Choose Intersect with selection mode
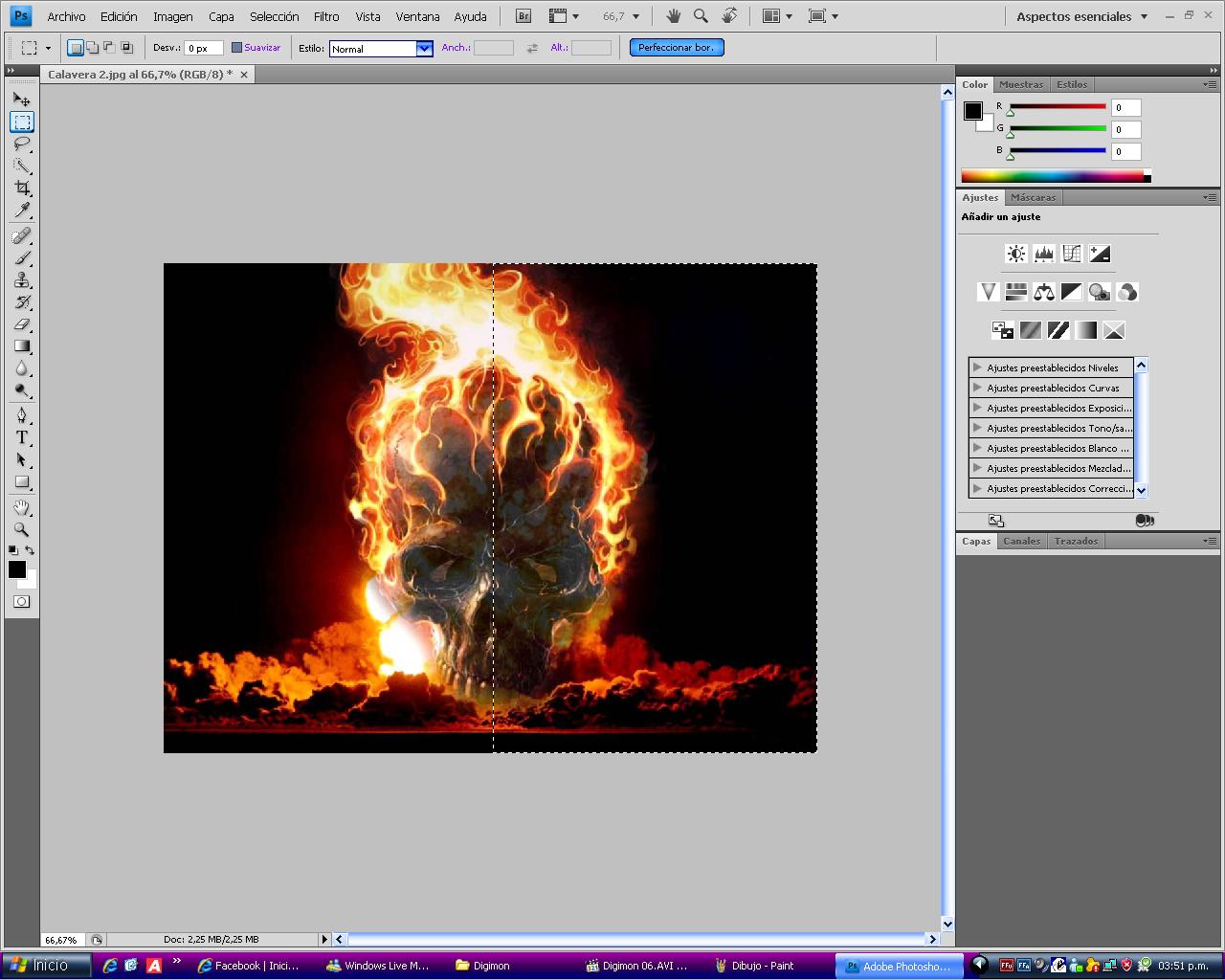The image size is (1225, 980). (126, 47)
